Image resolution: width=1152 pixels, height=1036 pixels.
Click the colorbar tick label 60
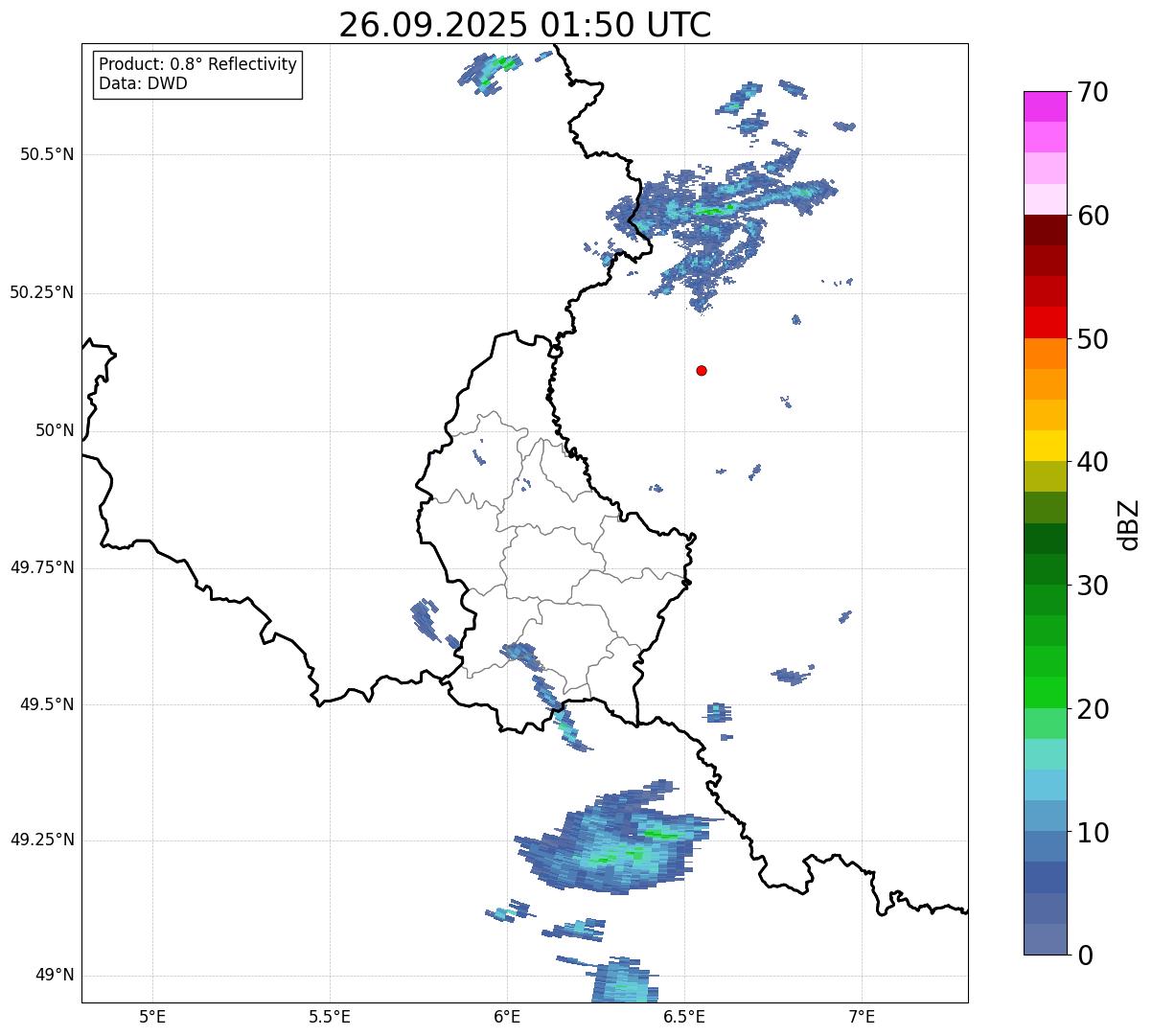click(x=1093, y=216)
